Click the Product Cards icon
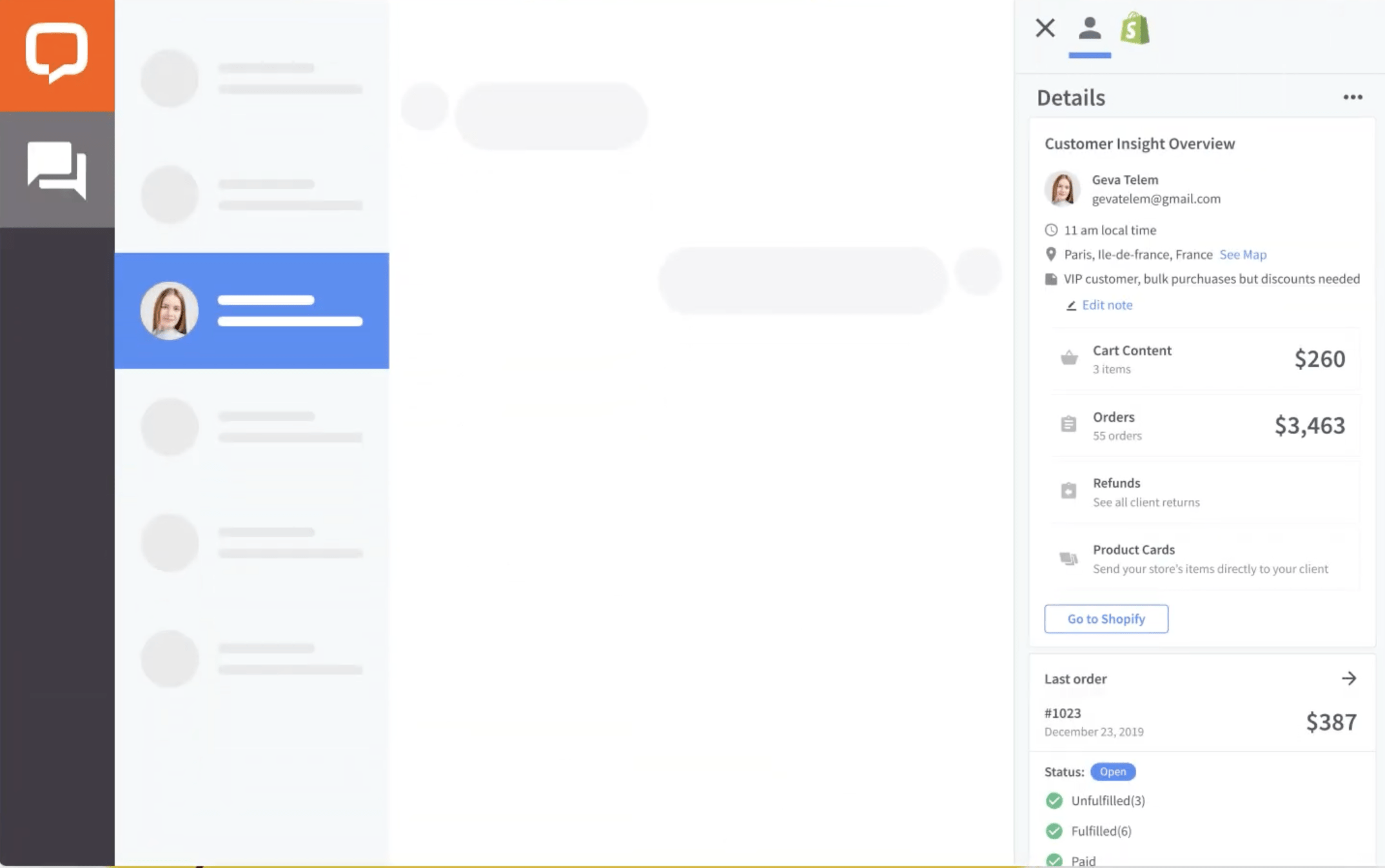This screenshot has width=1385, height=868. [x=1068, y=558]
